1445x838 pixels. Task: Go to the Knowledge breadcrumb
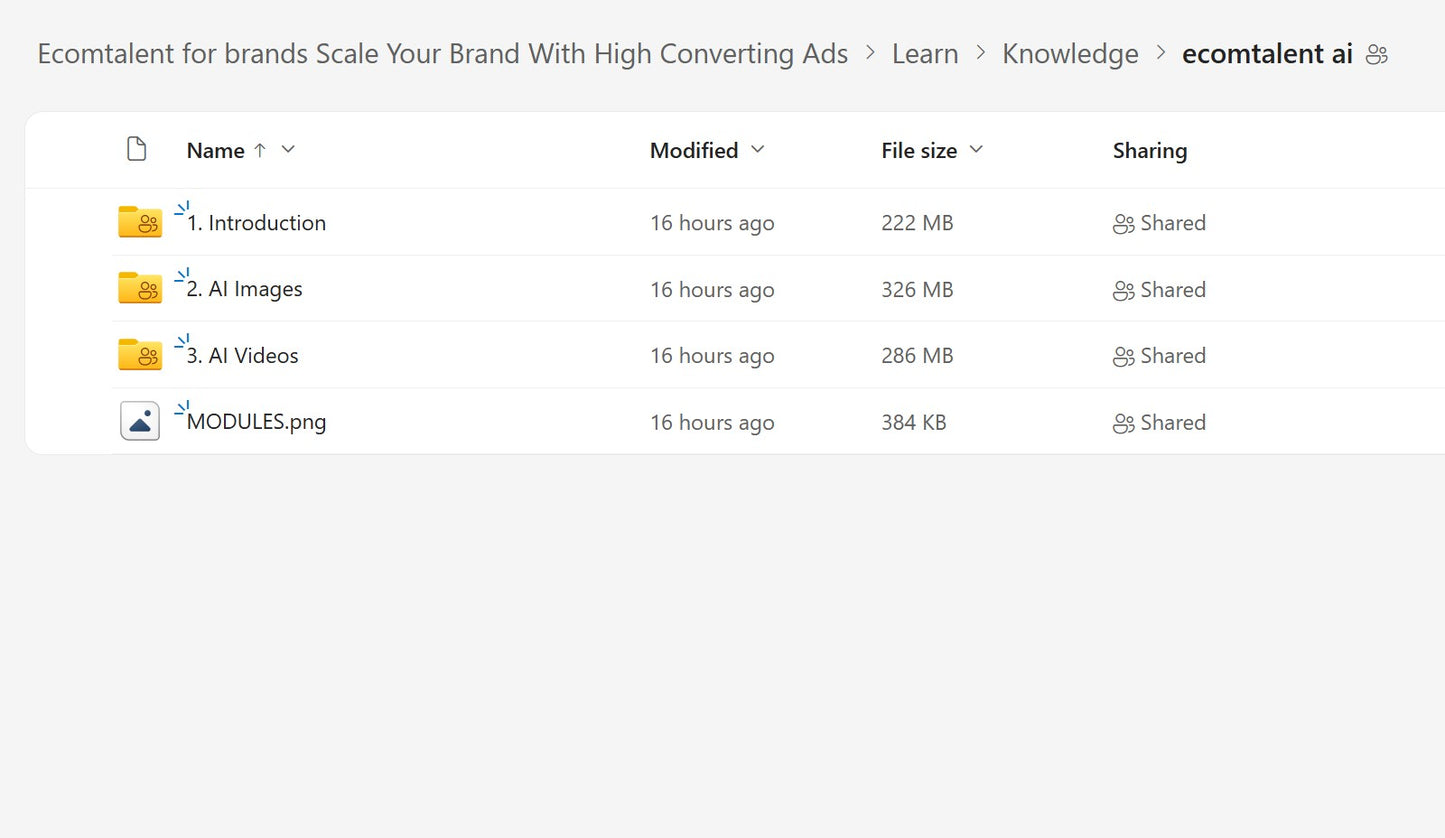(x=1070, y=54)
